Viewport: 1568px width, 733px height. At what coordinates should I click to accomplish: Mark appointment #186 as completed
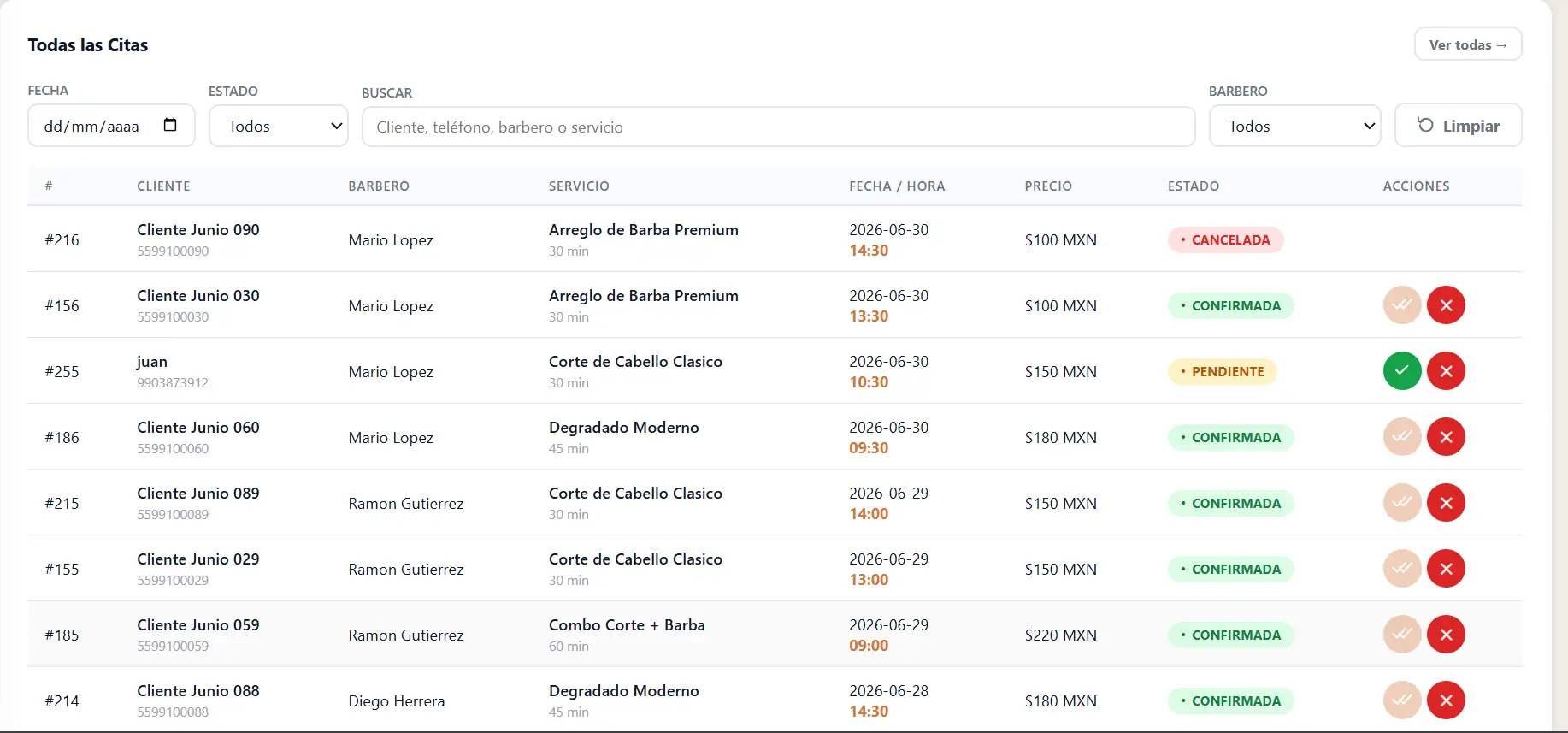(x=1402, y=437)
